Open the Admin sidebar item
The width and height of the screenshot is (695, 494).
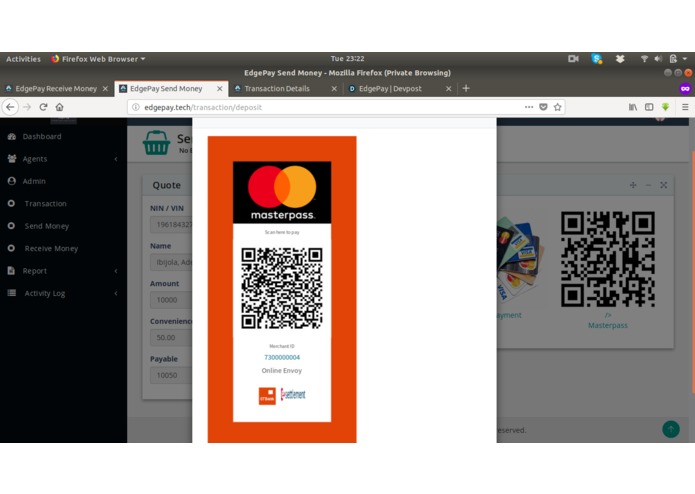point(34,181)
